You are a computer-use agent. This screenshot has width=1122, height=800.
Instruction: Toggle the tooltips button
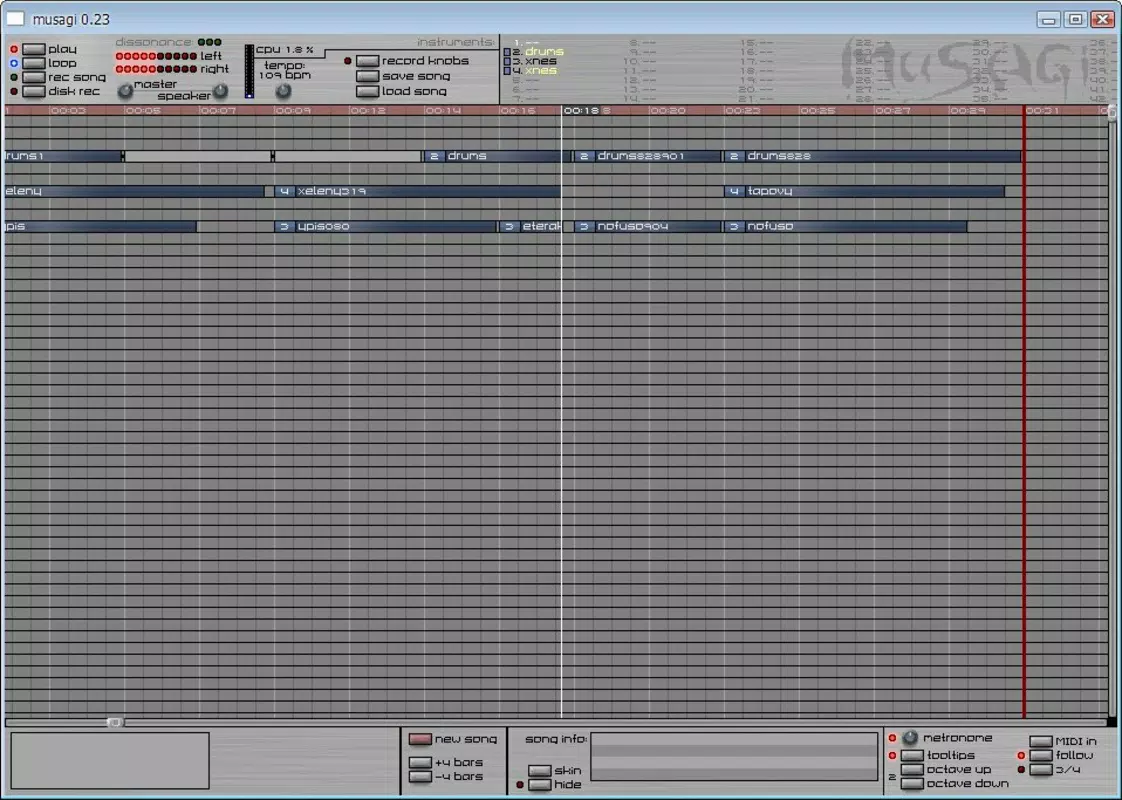coord(912,756)
